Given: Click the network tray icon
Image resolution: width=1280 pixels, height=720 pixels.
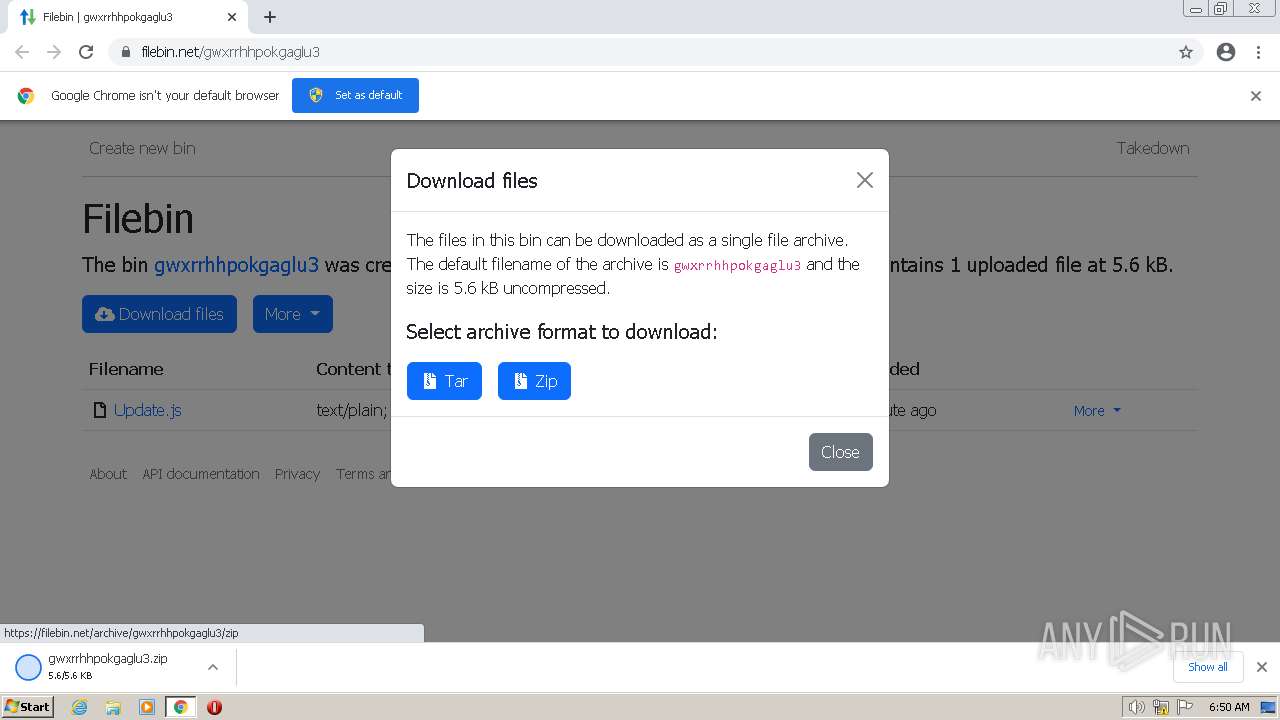Looking at the screenshot, I should pyautogui.click(x=1161, y=707).
